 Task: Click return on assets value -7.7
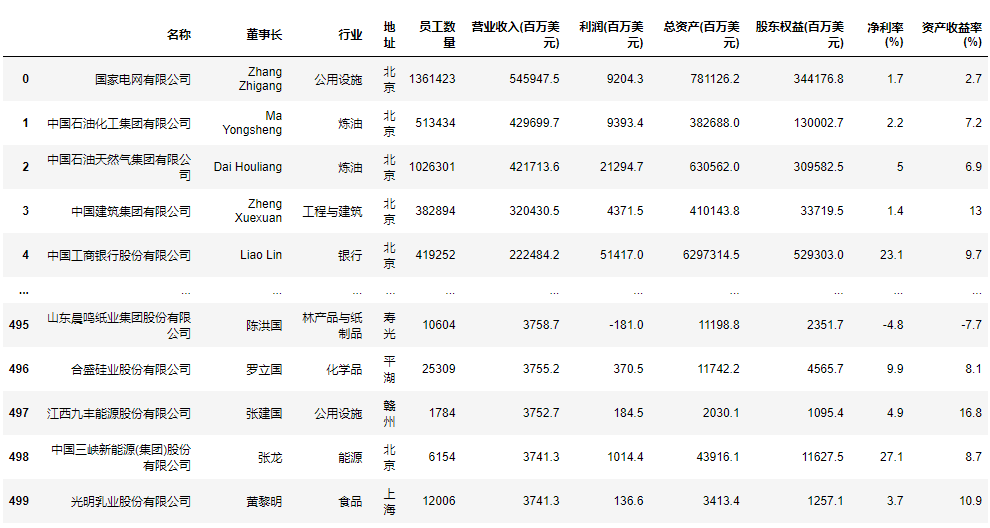coord(971,325)
